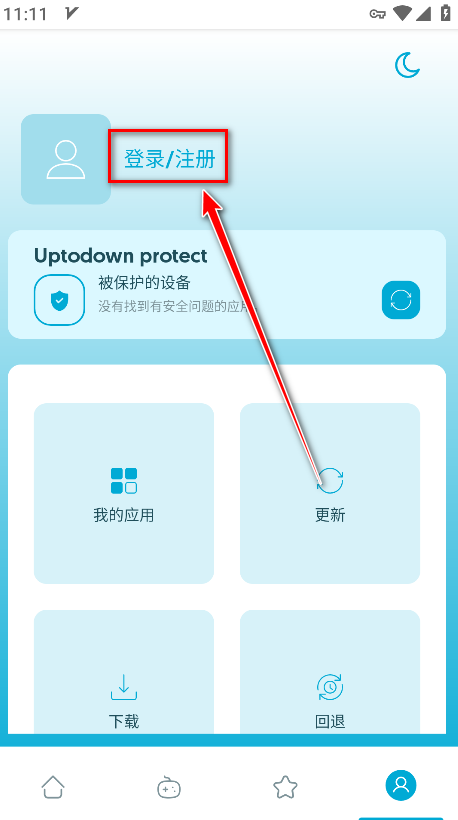
Task: Click the circular arrows update icon
Action: pyautogui.click(x=330, y=481)
